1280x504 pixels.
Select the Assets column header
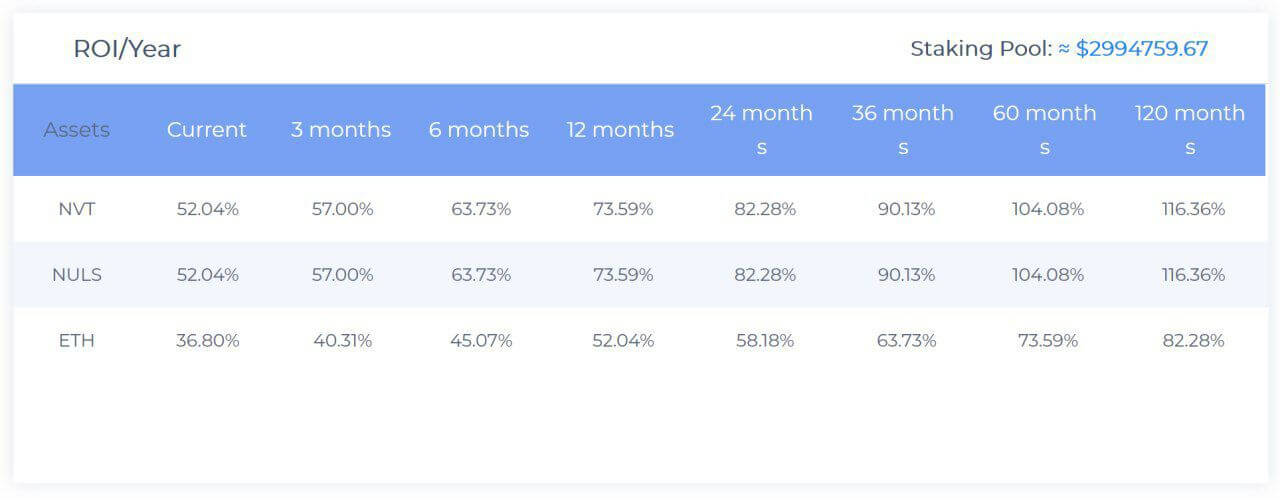pyautogui.click(x=77, y=130)
